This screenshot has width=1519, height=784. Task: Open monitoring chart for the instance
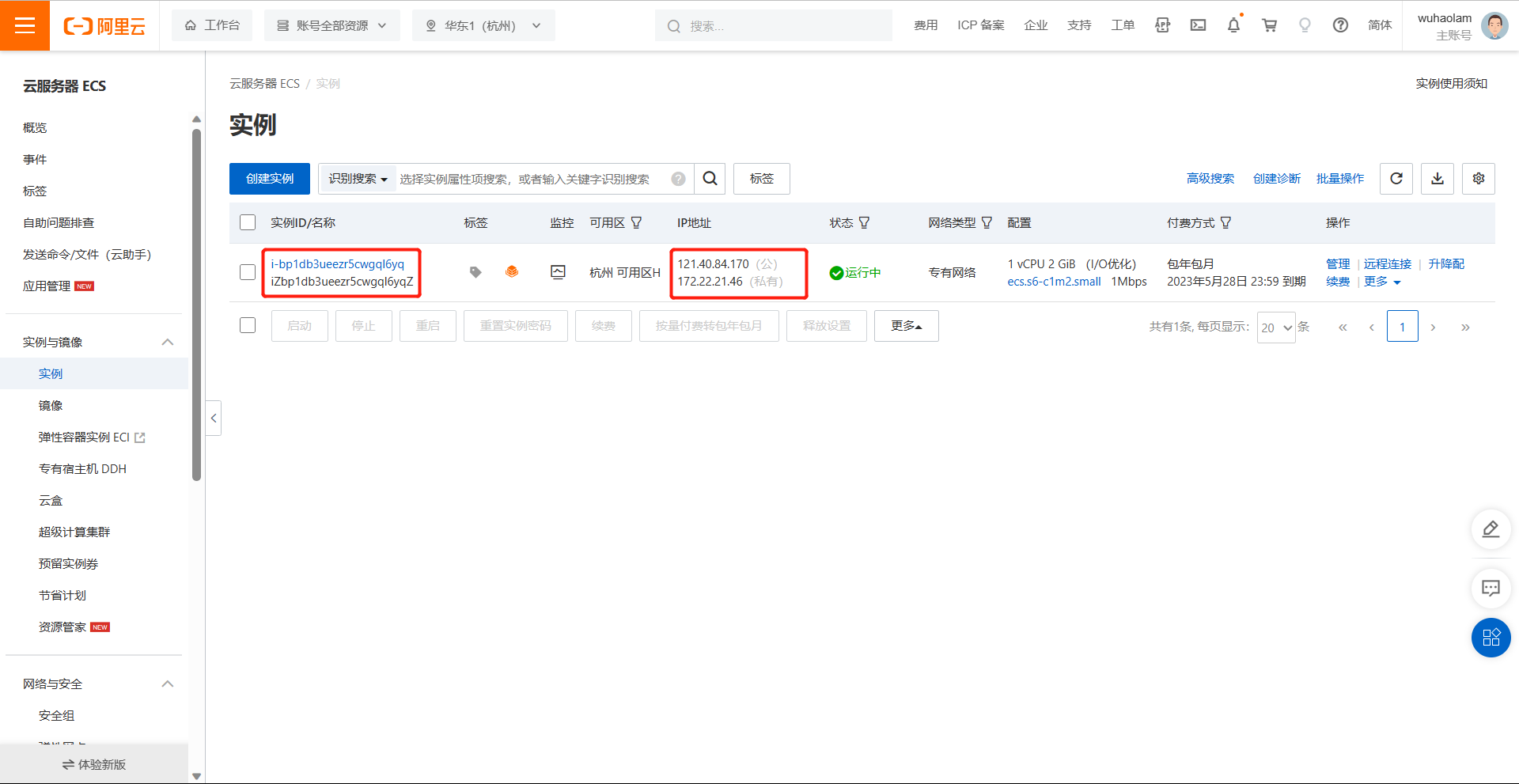(x=558, y=272)
